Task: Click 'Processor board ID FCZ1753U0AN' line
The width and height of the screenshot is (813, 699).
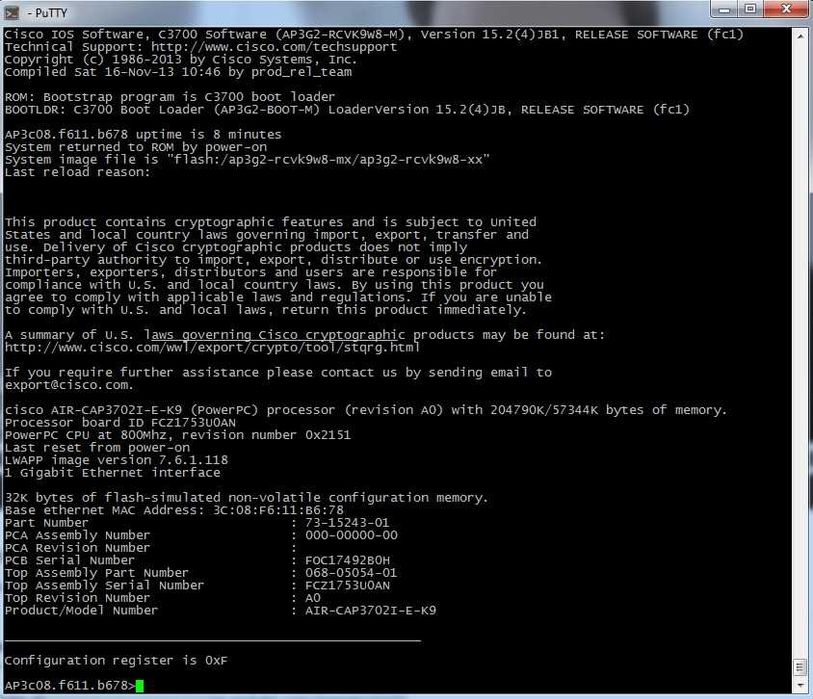Action: [120, 423]
